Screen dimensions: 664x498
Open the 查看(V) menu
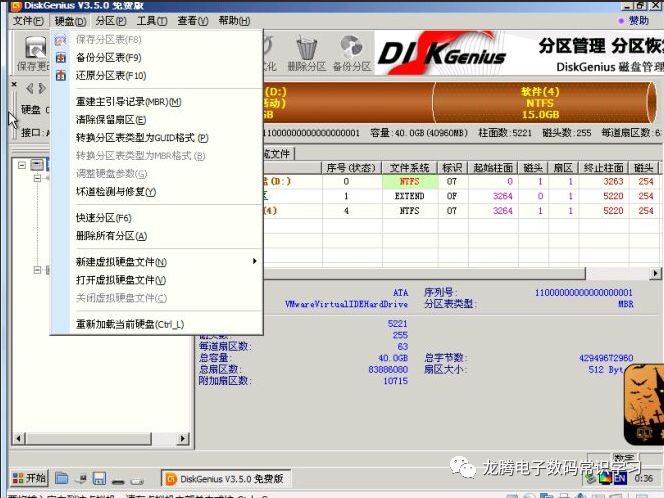[193, 20]
